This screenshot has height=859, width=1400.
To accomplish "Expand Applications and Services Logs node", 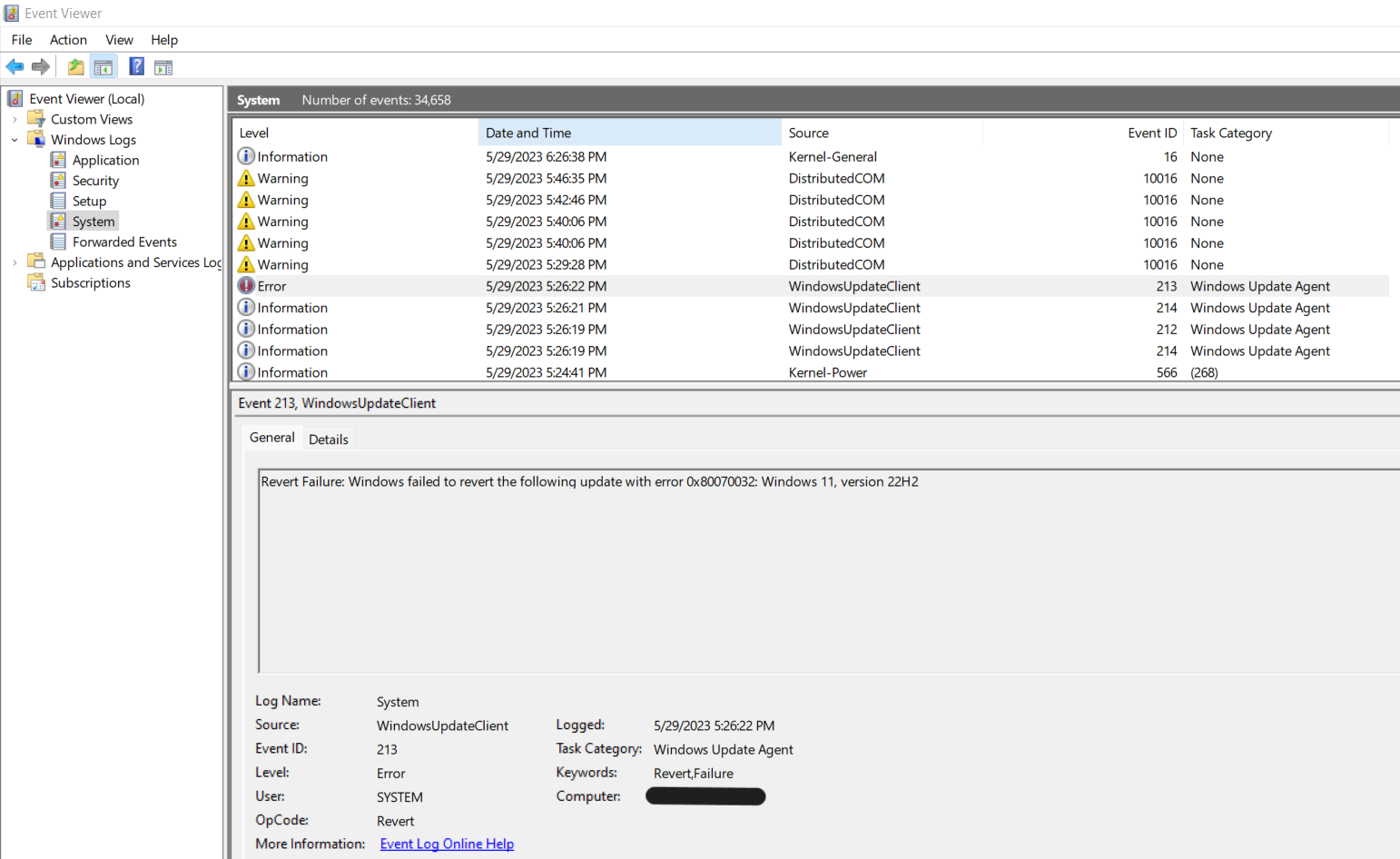I will click(15, 262).
